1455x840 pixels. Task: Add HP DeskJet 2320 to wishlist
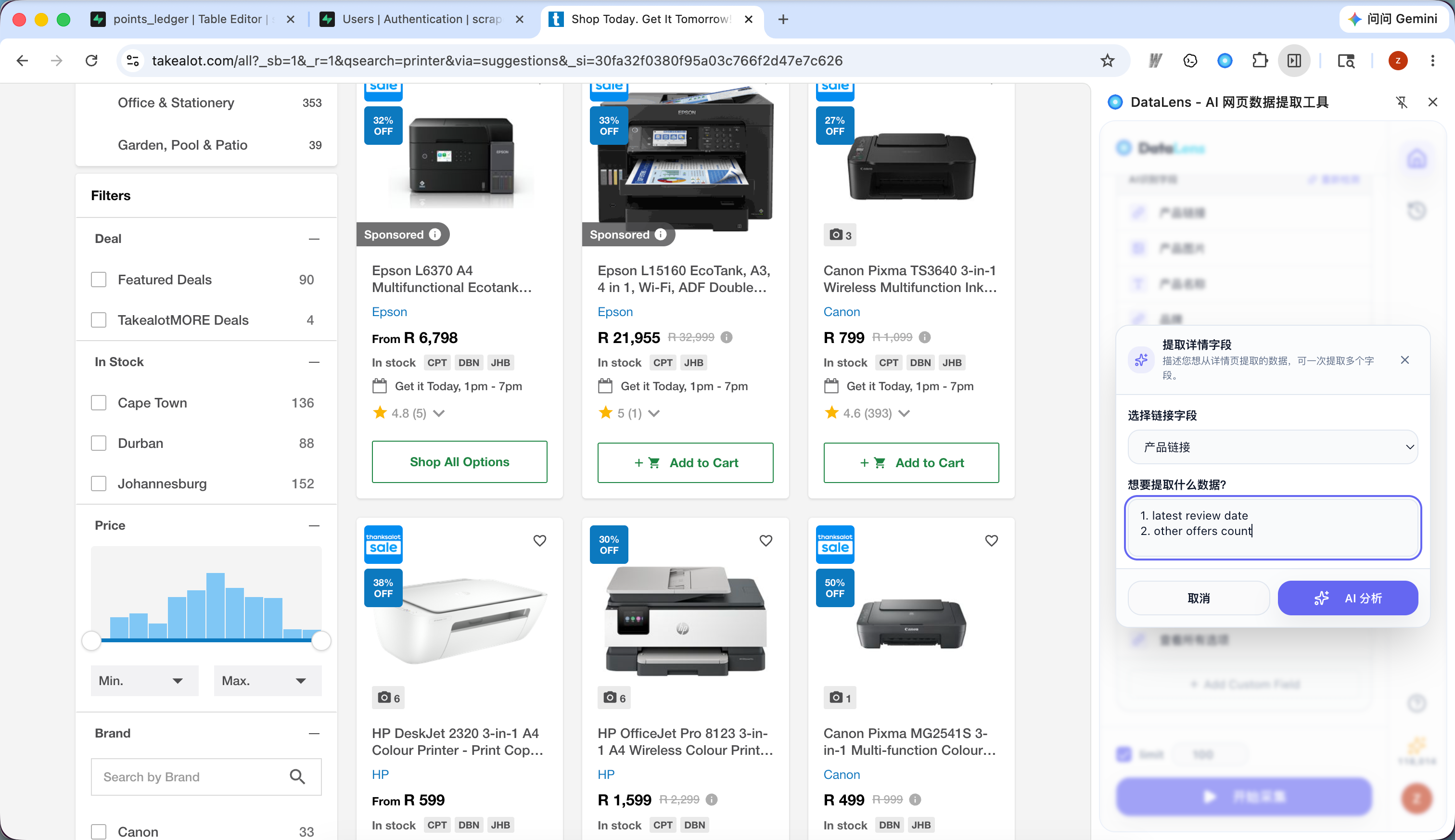pyautogui.click(x=539, y=541)
